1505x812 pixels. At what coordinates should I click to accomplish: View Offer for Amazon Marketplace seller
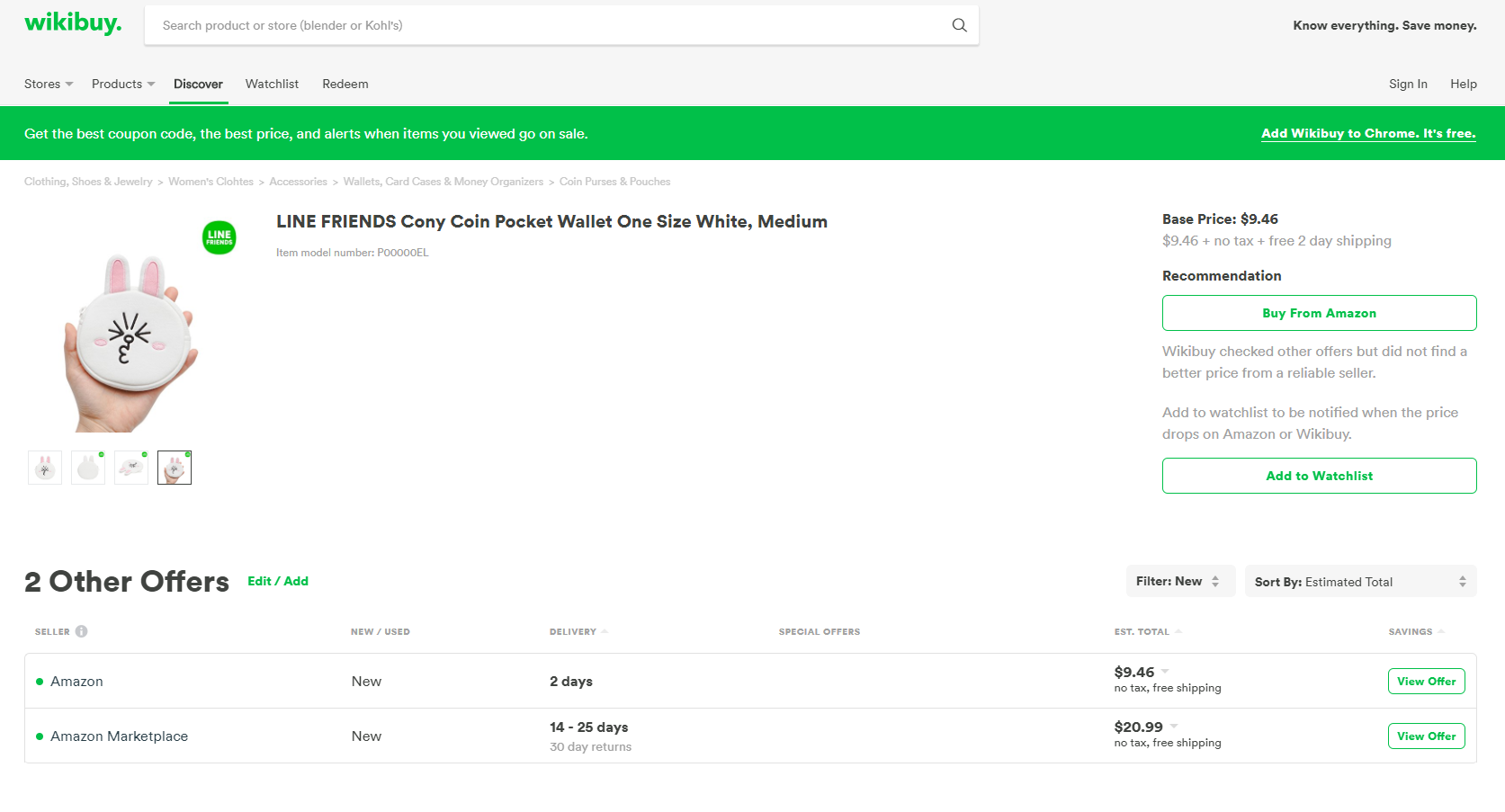pos(1426,736)
